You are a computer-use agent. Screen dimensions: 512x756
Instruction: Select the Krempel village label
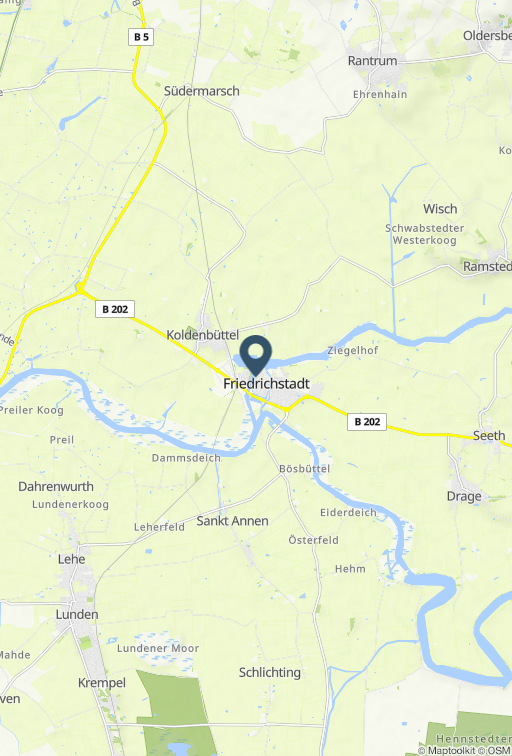click(x=102, y=683)
